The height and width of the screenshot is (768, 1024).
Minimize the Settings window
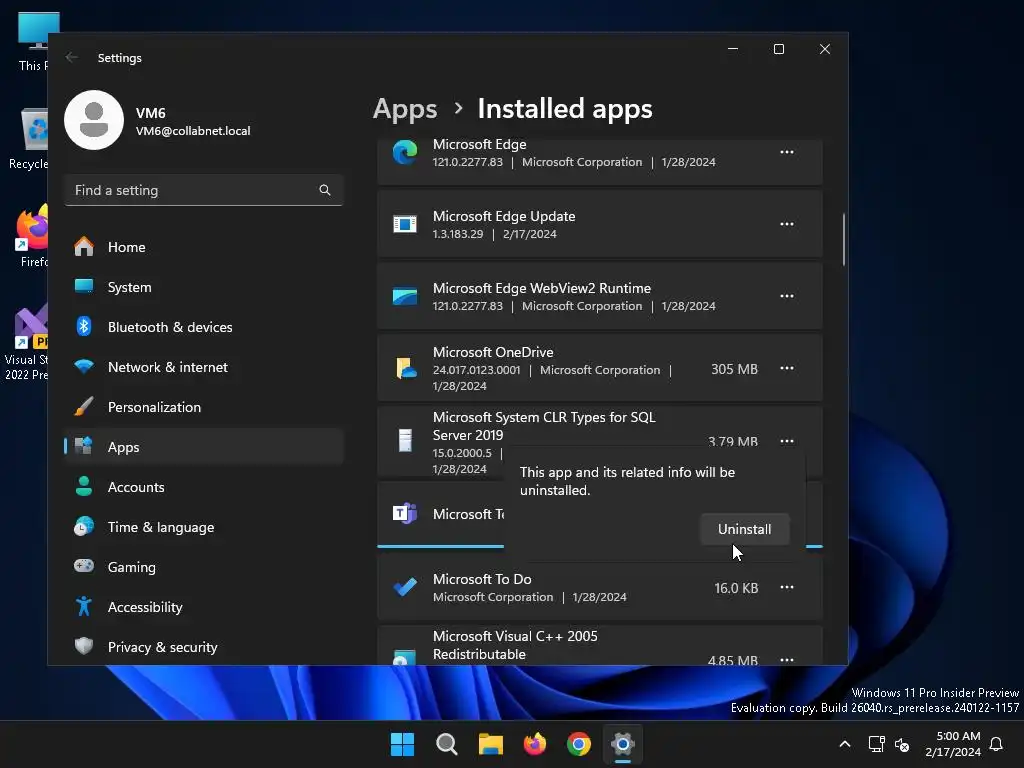click(733, 49)
